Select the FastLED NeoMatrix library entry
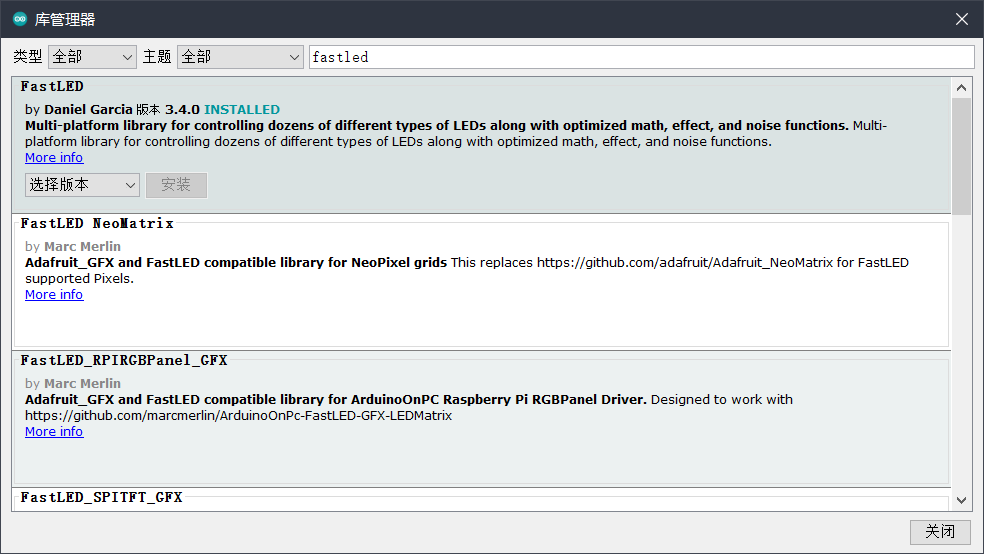984x554 pixels. pos(481,282)
